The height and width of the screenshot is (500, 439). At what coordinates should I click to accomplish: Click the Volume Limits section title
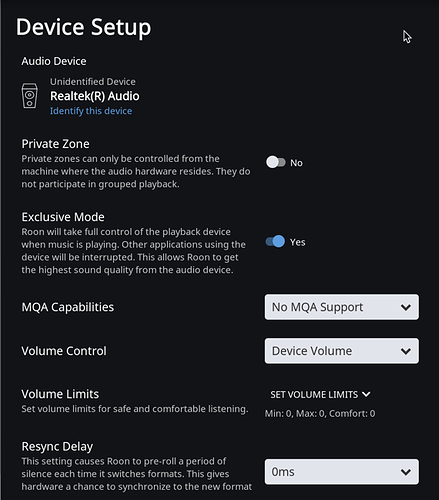pos(60,394)
